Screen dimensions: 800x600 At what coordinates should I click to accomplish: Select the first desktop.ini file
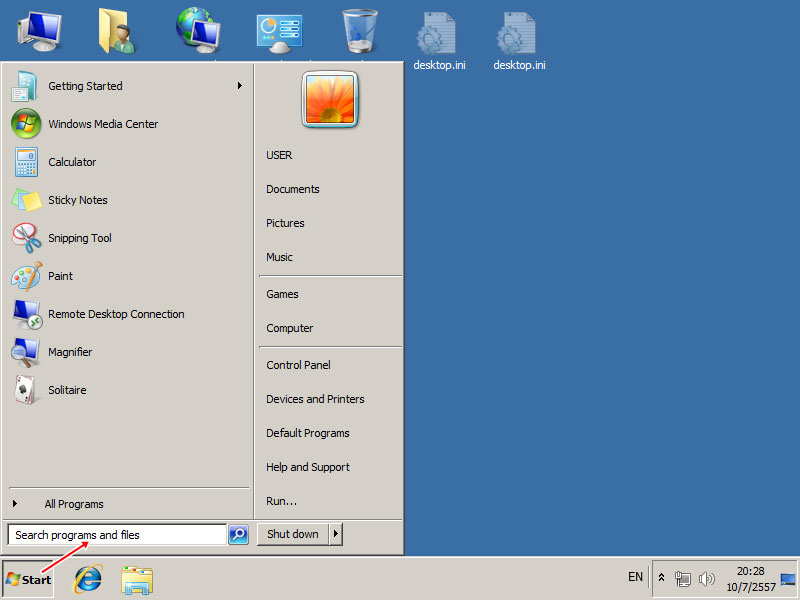[439, 41]
